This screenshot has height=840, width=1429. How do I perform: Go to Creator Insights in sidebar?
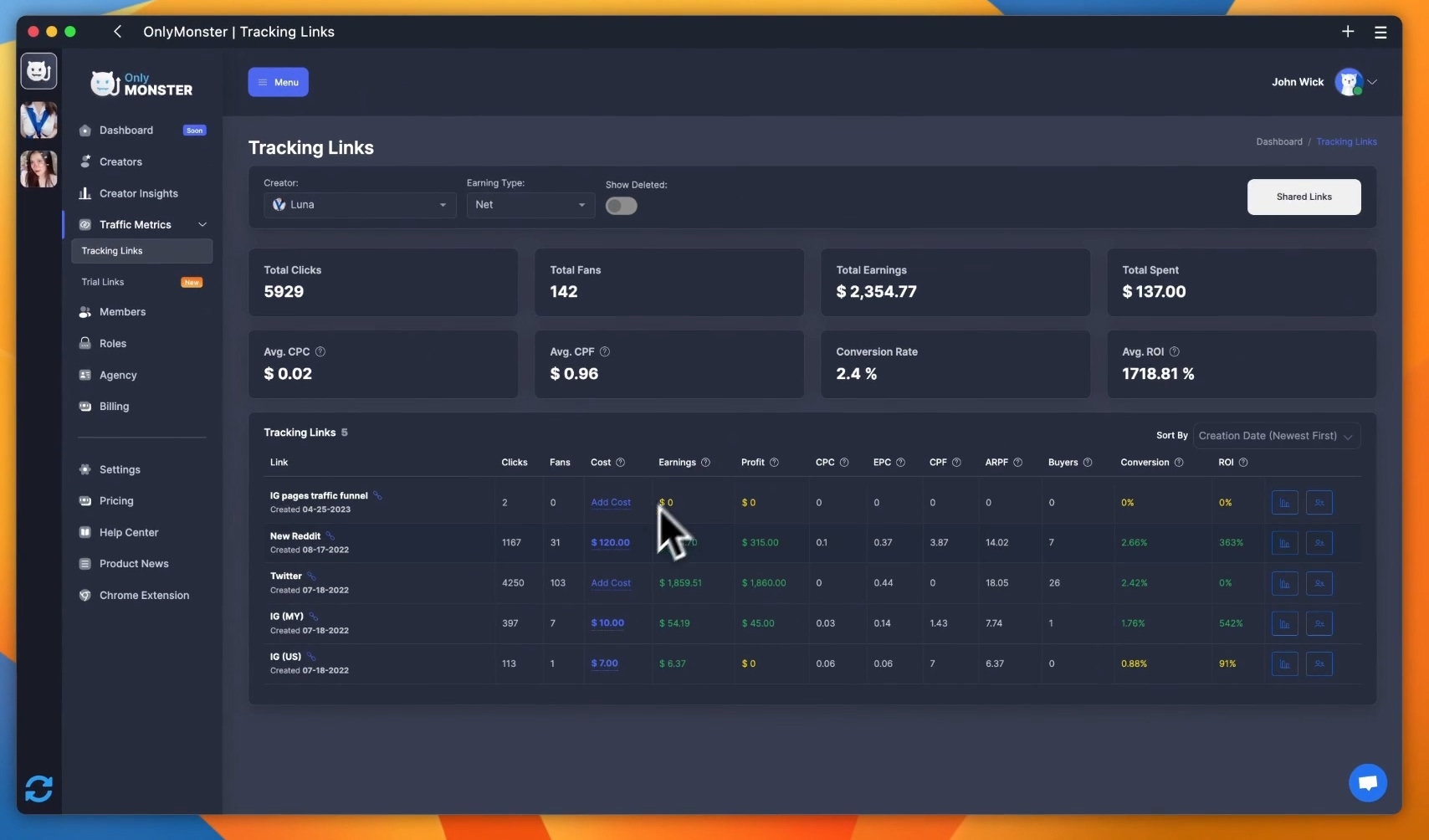click(x=138, y=193)
